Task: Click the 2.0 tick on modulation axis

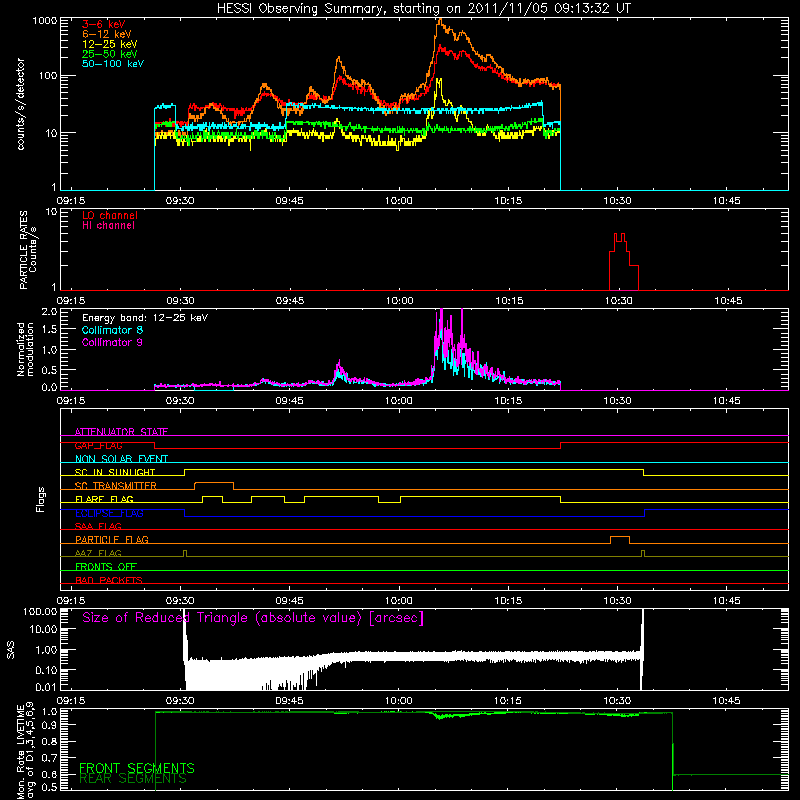Action: click(x=49, y=312)
